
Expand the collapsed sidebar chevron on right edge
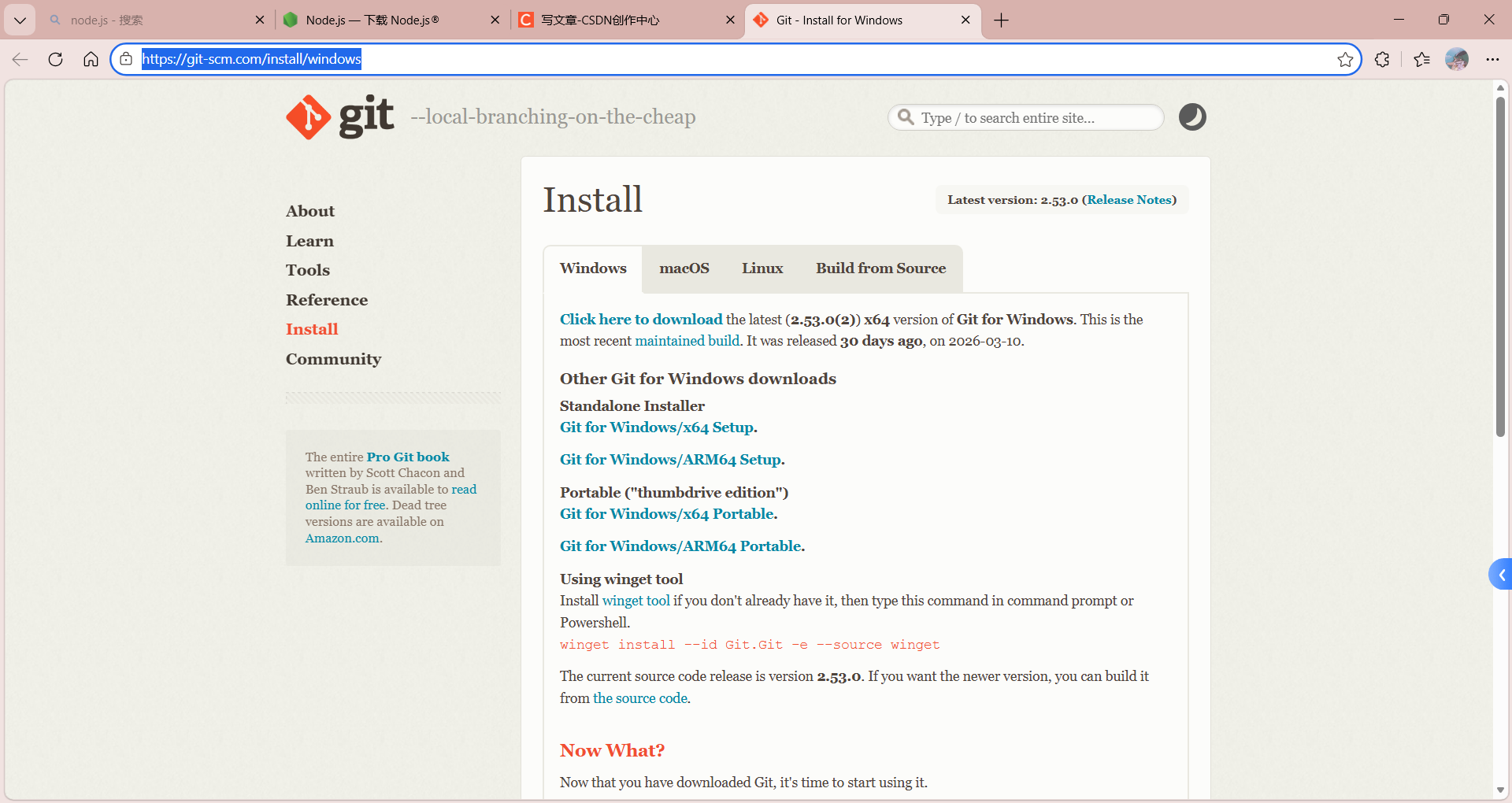1501,575
